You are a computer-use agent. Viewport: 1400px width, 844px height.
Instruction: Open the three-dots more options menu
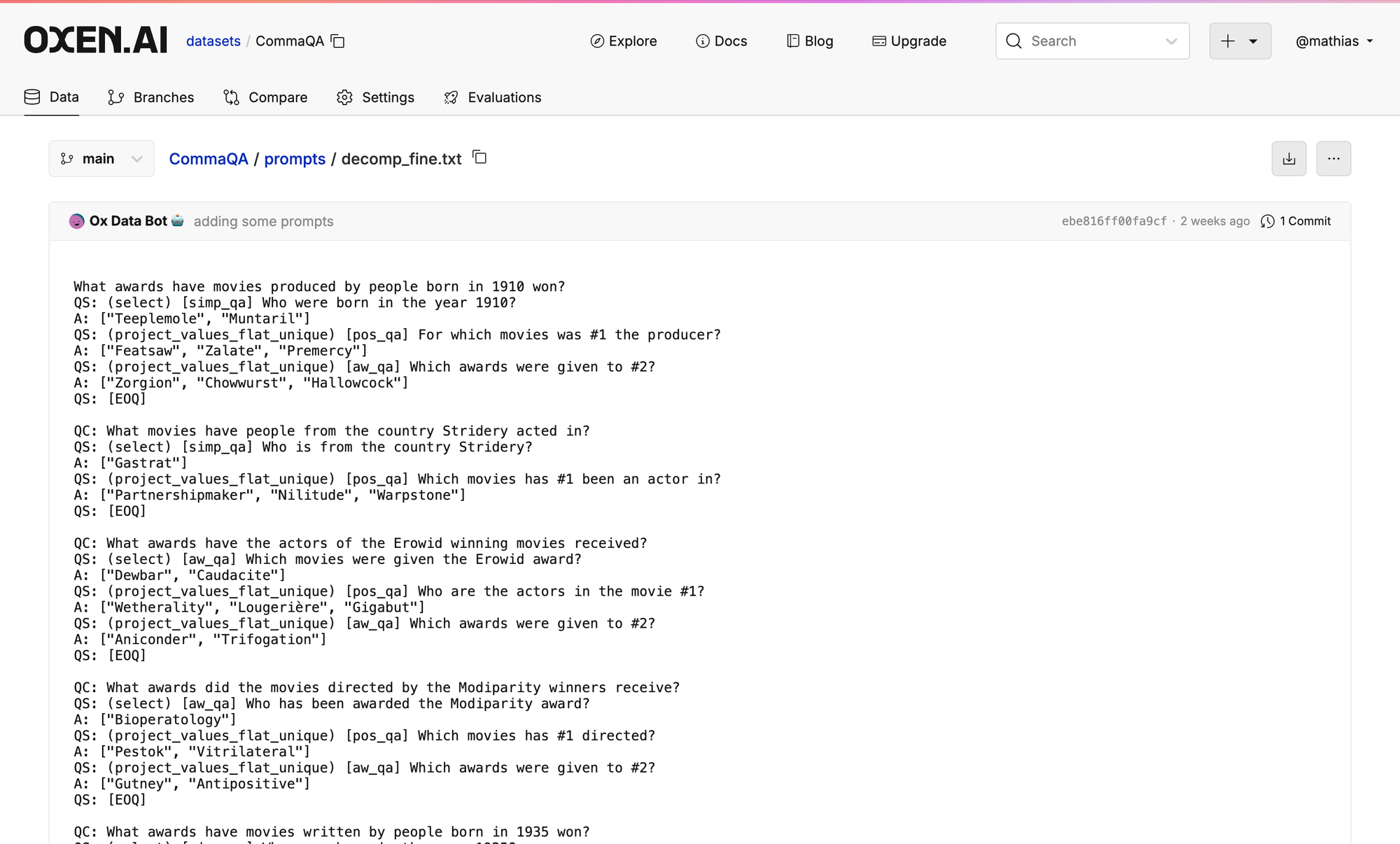click(1333, 159)
